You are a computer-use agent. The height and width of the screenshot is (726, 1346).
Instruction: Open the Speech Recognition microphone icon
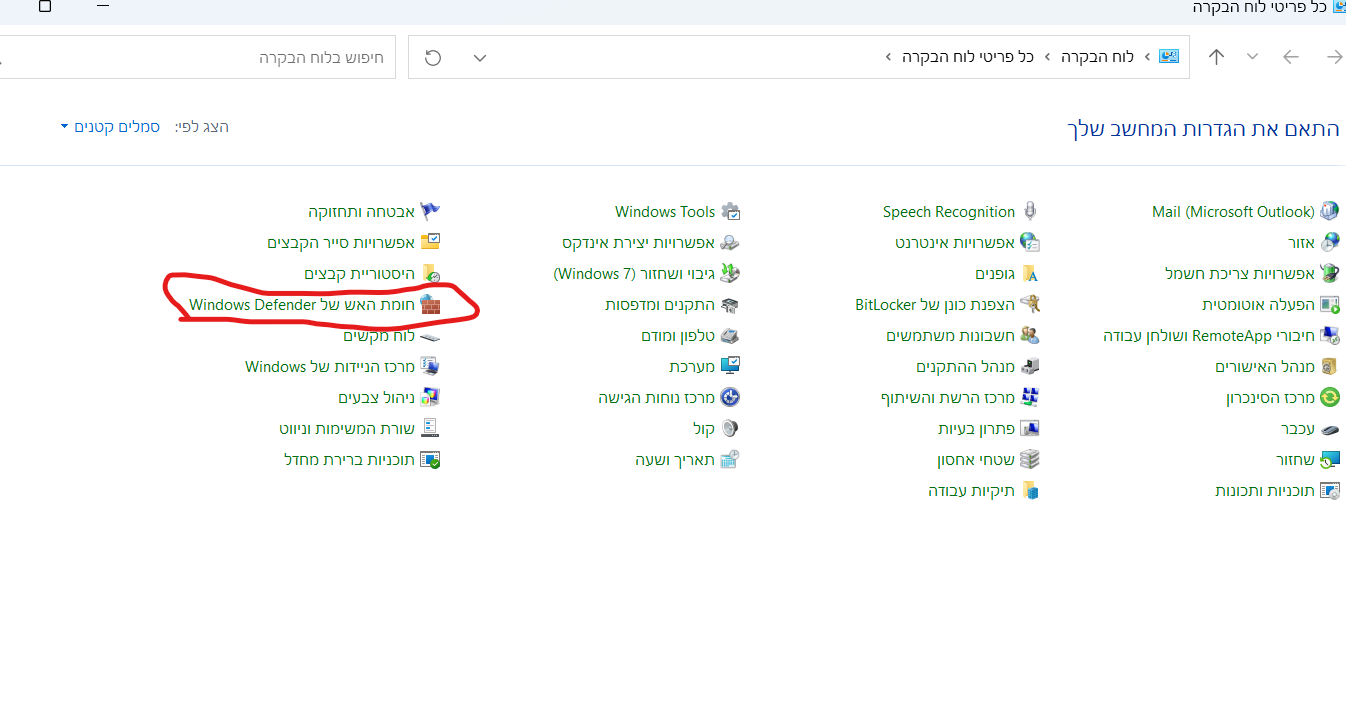1030,211
